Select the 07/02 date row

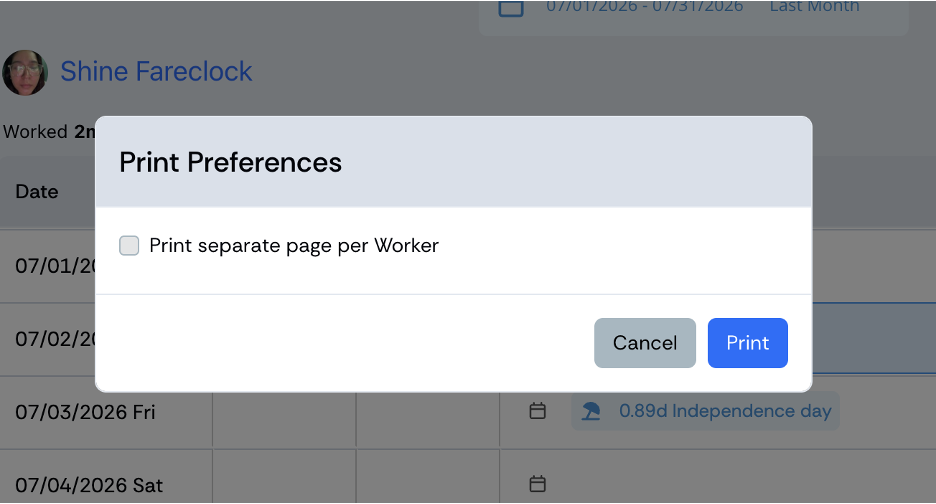click(48, 339)
